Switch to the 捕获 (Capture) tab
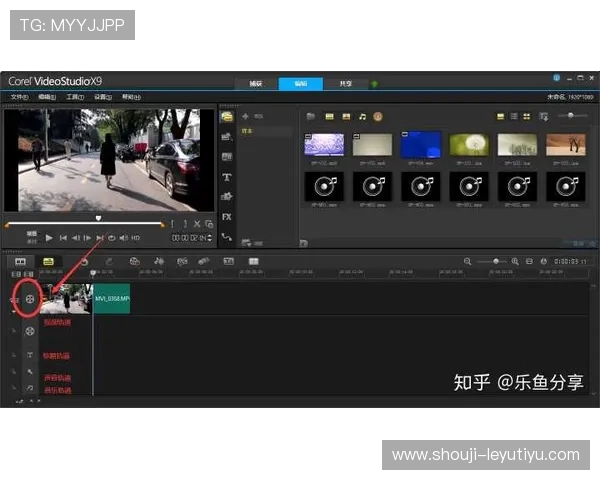Screen dimensions: 600x480 pyautogui.click(x=256, y=84)
